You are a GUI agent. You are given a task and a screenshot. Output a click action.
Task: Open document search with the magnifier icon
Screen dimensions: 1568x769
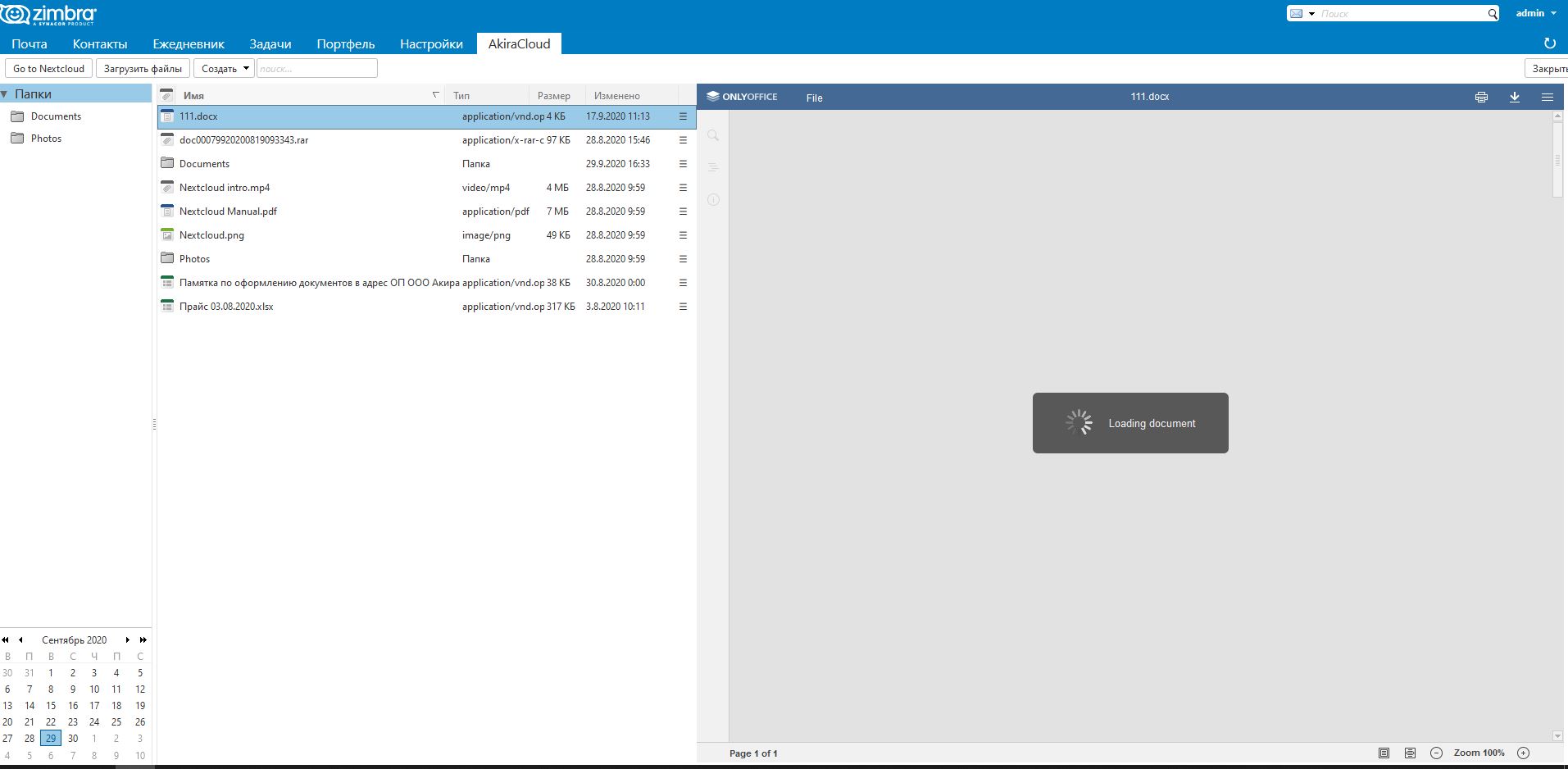pyautogui.click(x=712, y=134)
